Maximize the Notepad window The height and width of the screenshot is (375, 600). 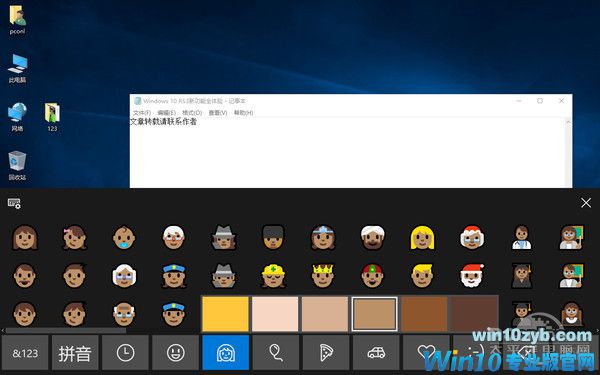540,101
